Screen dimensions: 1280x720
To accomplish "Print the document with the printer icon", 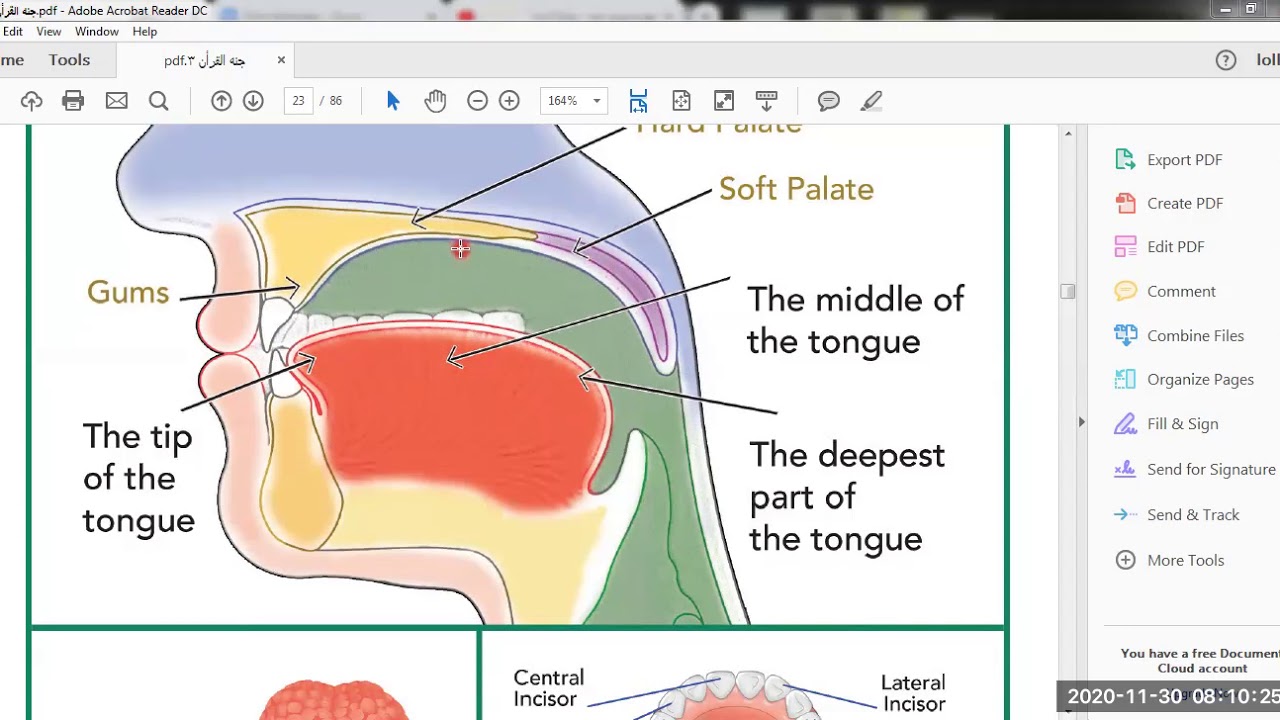I will pos(73,101).
